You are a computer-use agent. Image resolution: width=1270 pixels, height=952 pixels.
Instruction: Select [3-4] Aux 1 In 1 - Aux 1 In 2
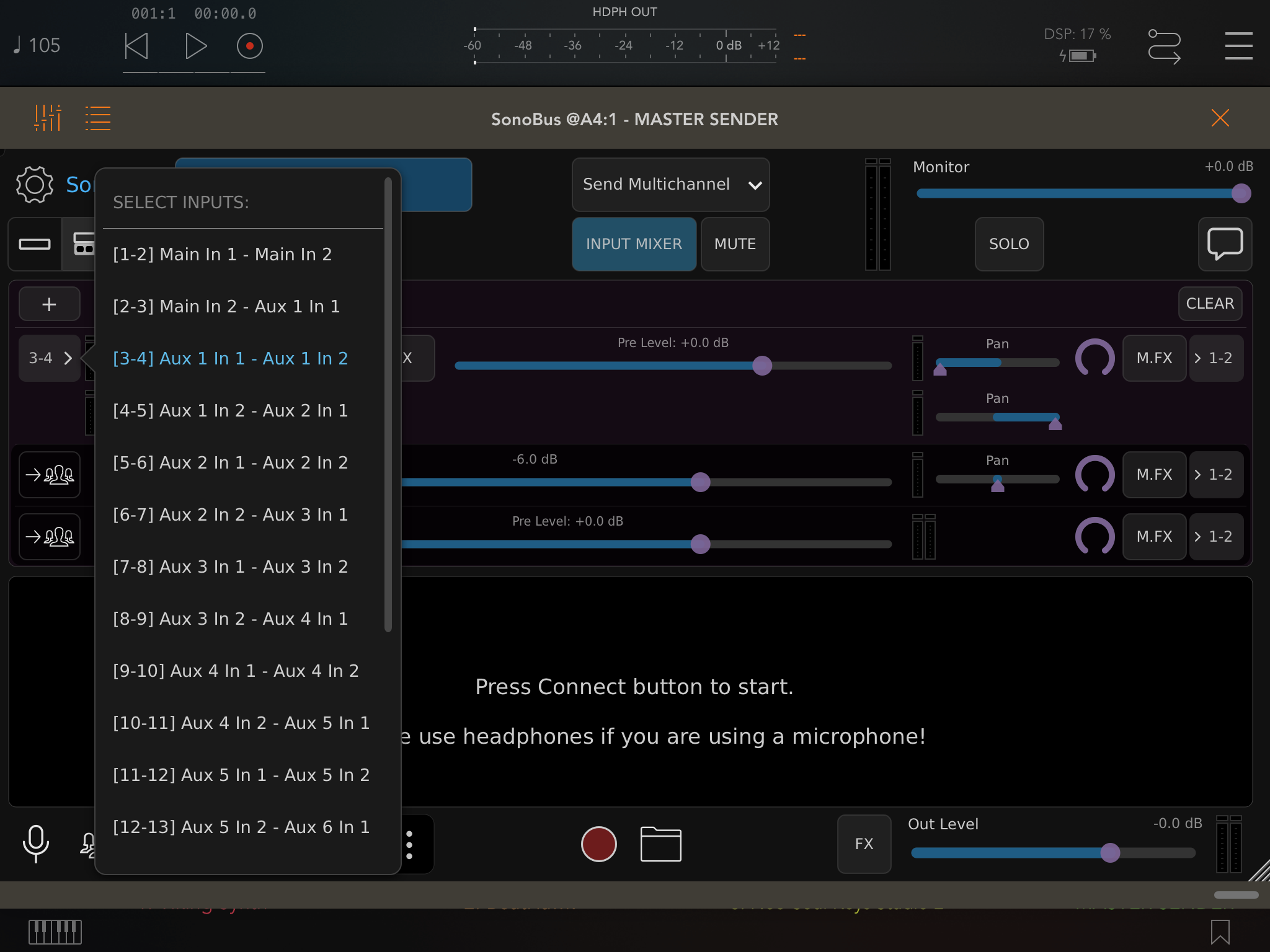tap(242, 358)
